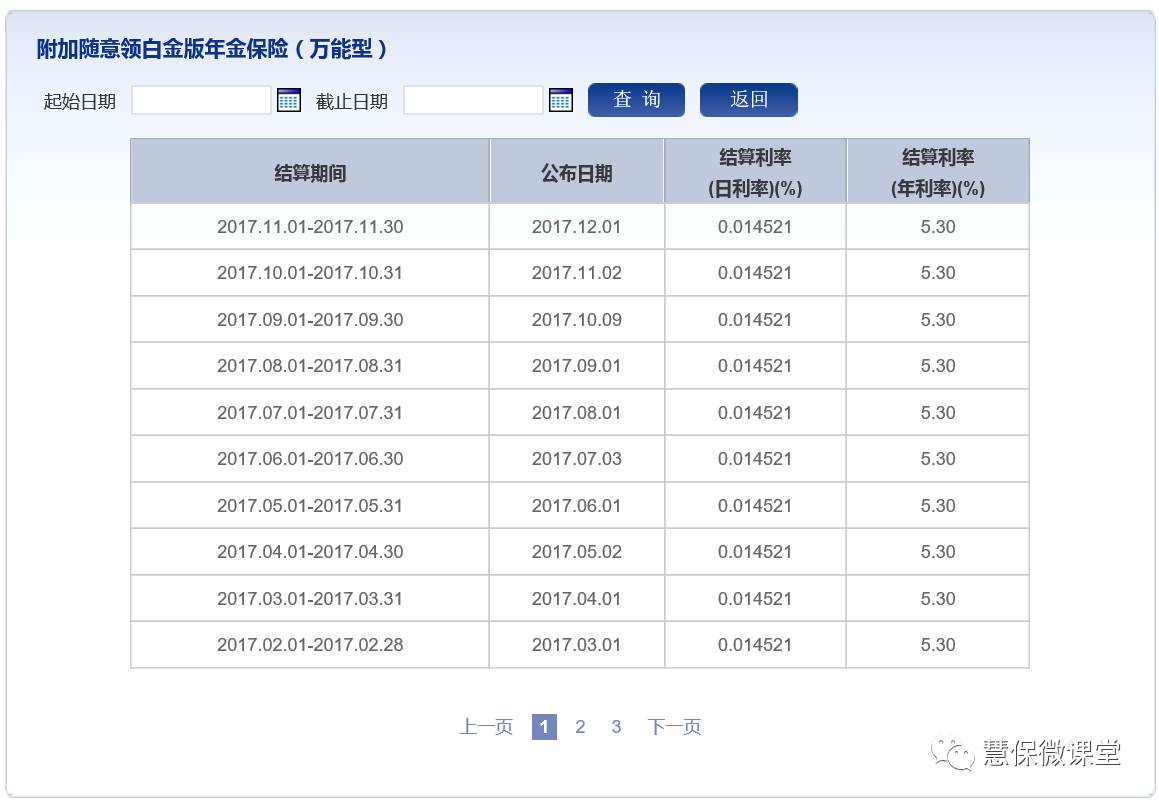Click annual rate 5.30 in 2017.03.01 row
The image size is (1159, 804).
click(937, 645)
